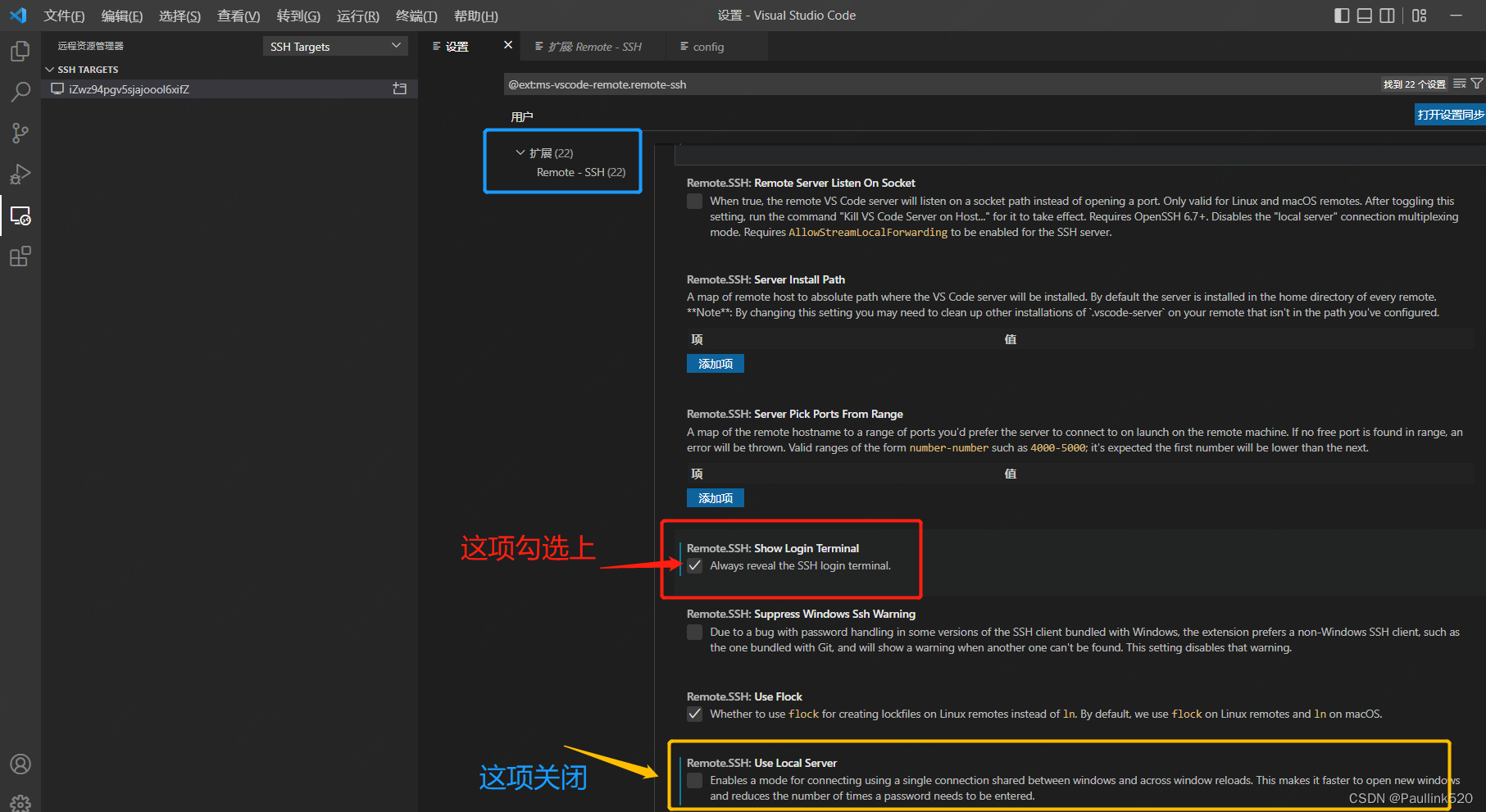Open the Run and Debug view
The height and width of the screenshot is (812, 1486).
20,174
